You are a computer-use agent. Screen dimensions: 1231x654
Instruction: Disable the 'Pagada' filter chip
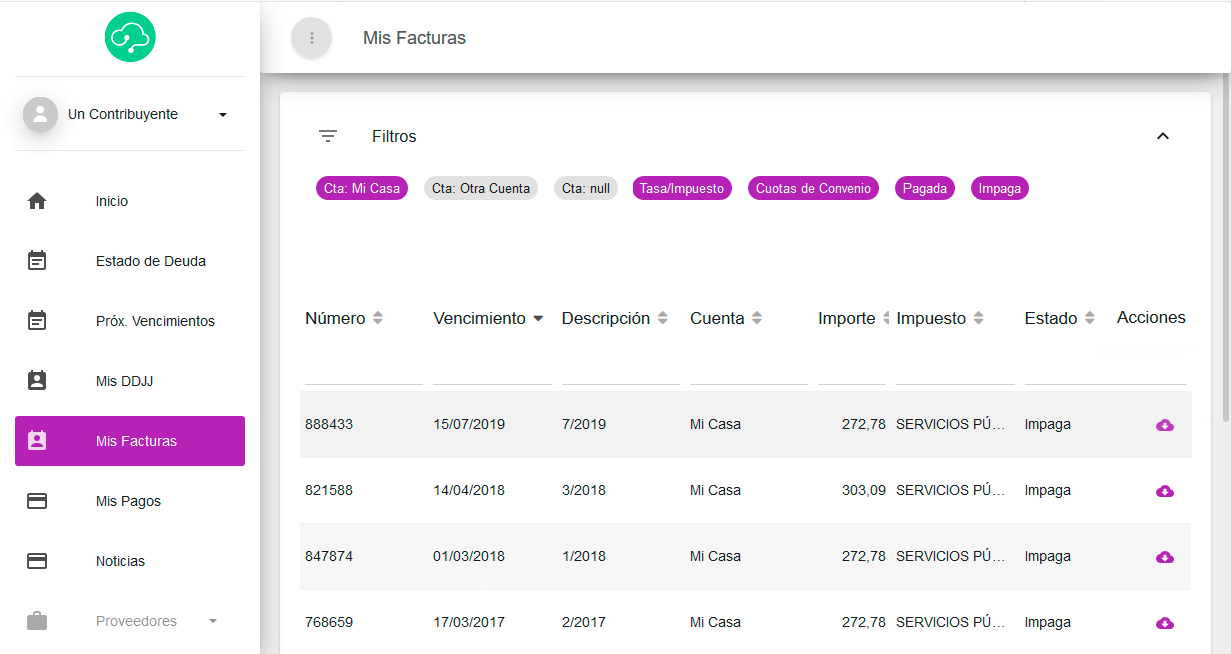[925, 188]
